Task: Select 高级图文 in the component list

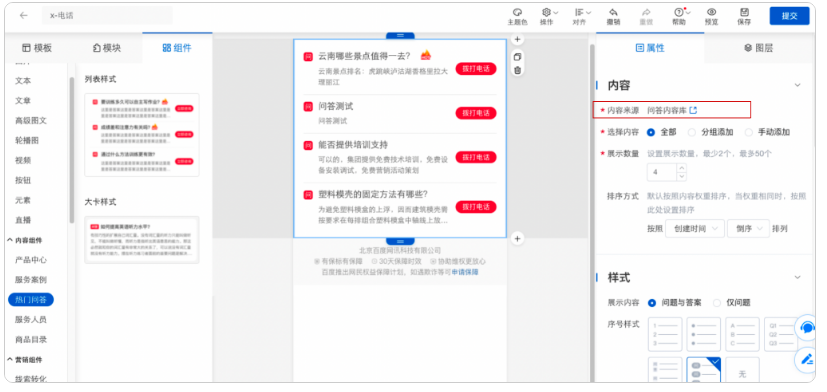Action: (31, 121)
